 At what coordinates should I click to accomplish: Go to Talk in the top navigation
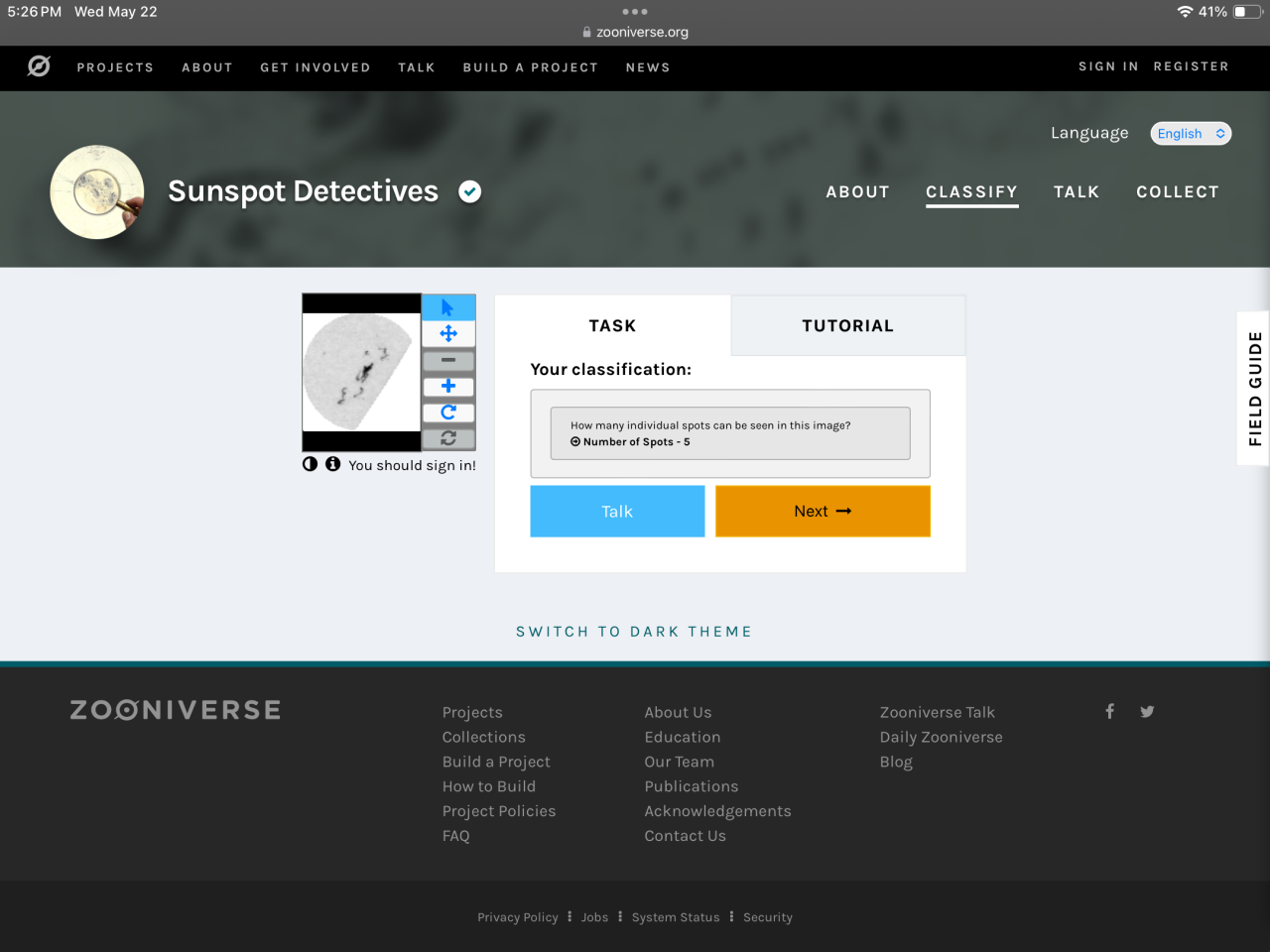(417, 67)
